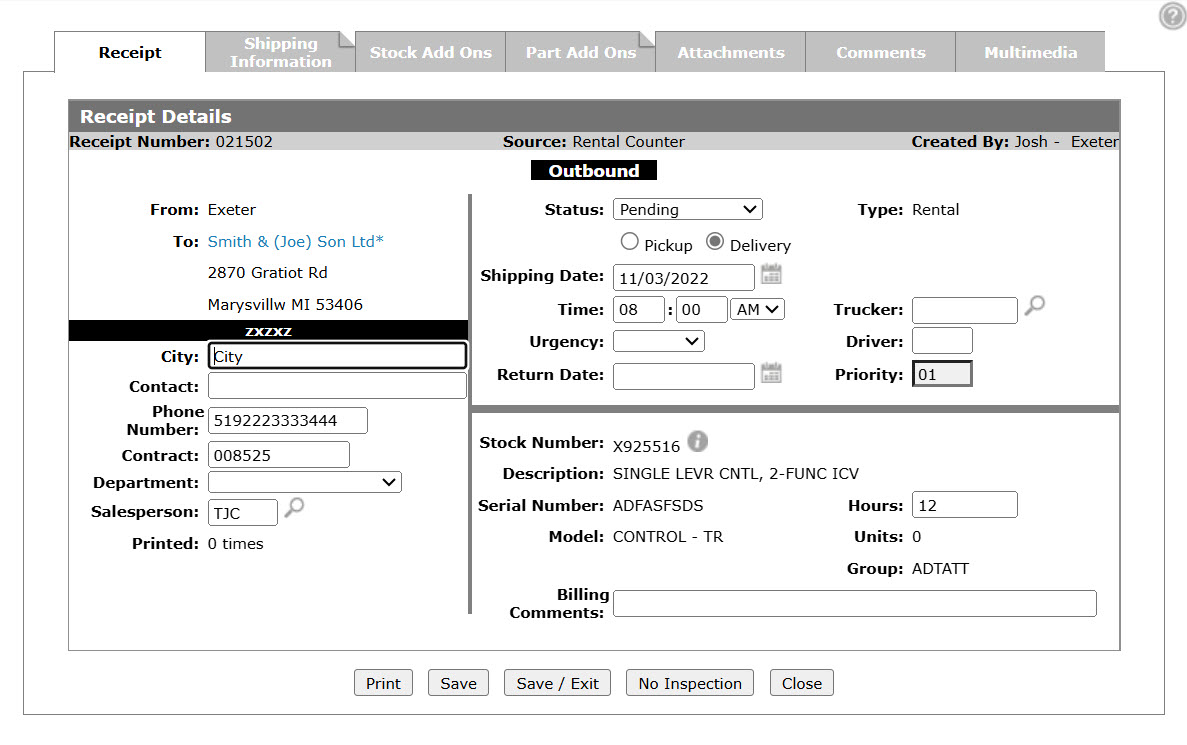This screenshot has width=1187, height=745.
Task: Focus the City input field
Action: coord(338,356)
